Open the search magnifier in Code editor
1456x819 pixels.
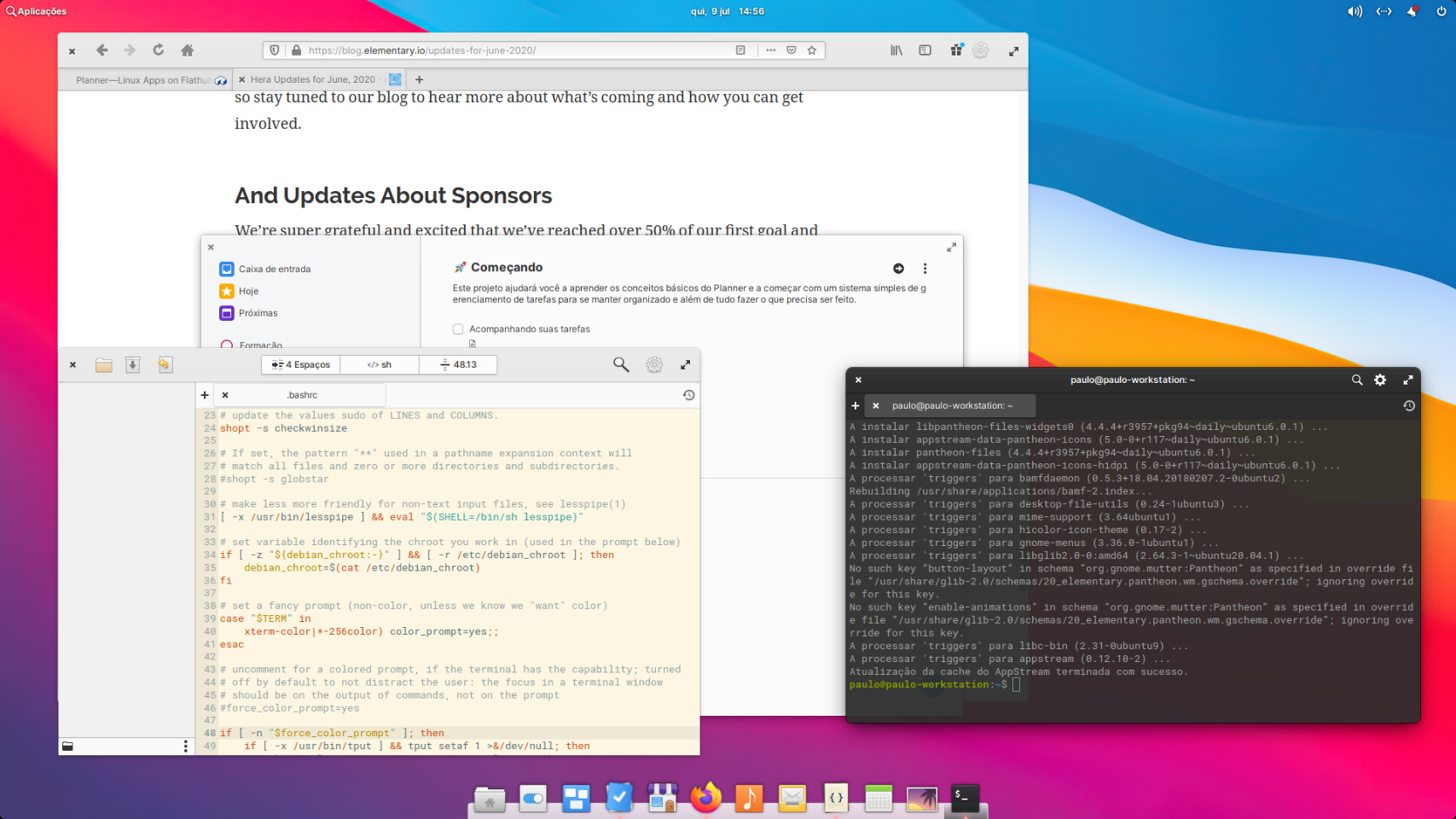[621, 365]
